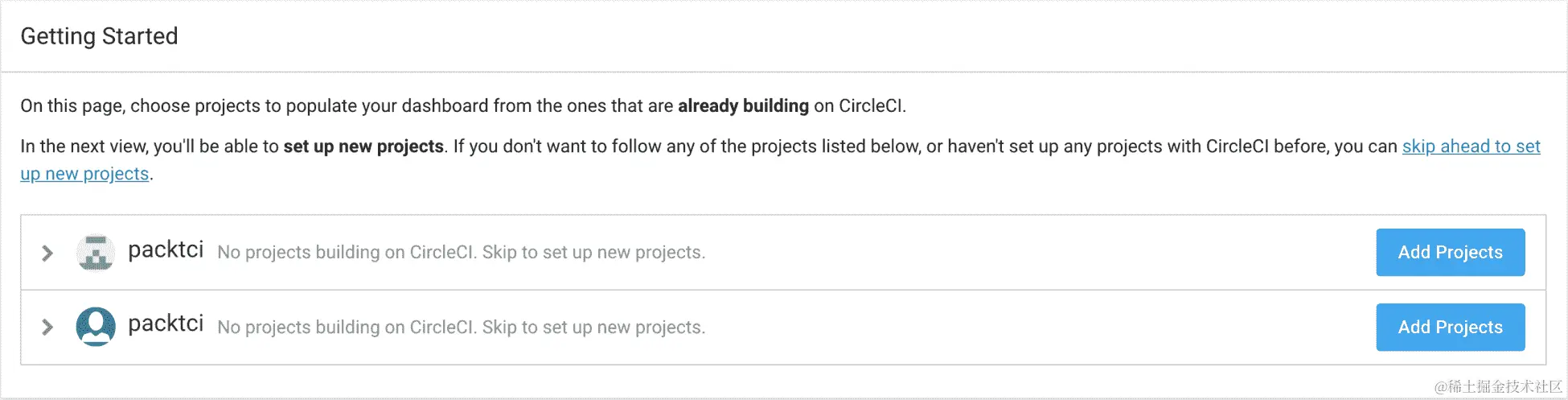The height and width of the screenshot is (400, 1568).
Task: Expand the packtci row with pixelated identicon
Action: [x=47, y=253]
